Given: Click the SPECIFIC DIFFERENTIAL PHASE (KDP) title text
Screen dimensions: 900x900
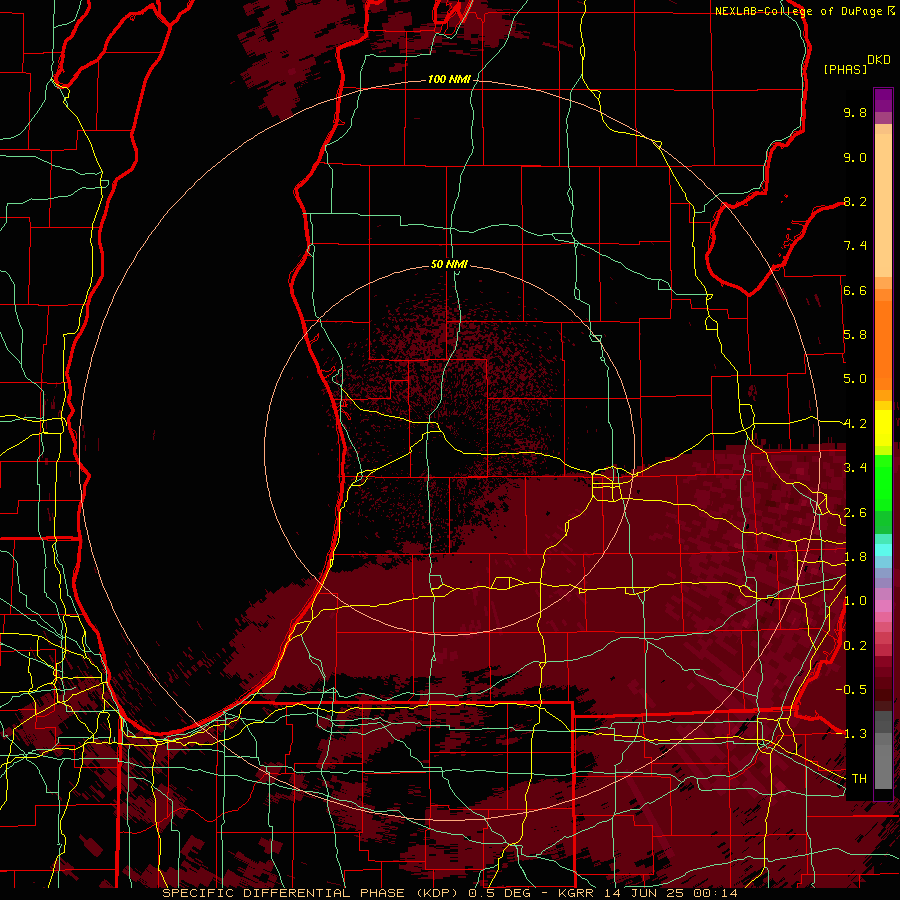Looking at the screenshot, I should (x=313, y=893).
